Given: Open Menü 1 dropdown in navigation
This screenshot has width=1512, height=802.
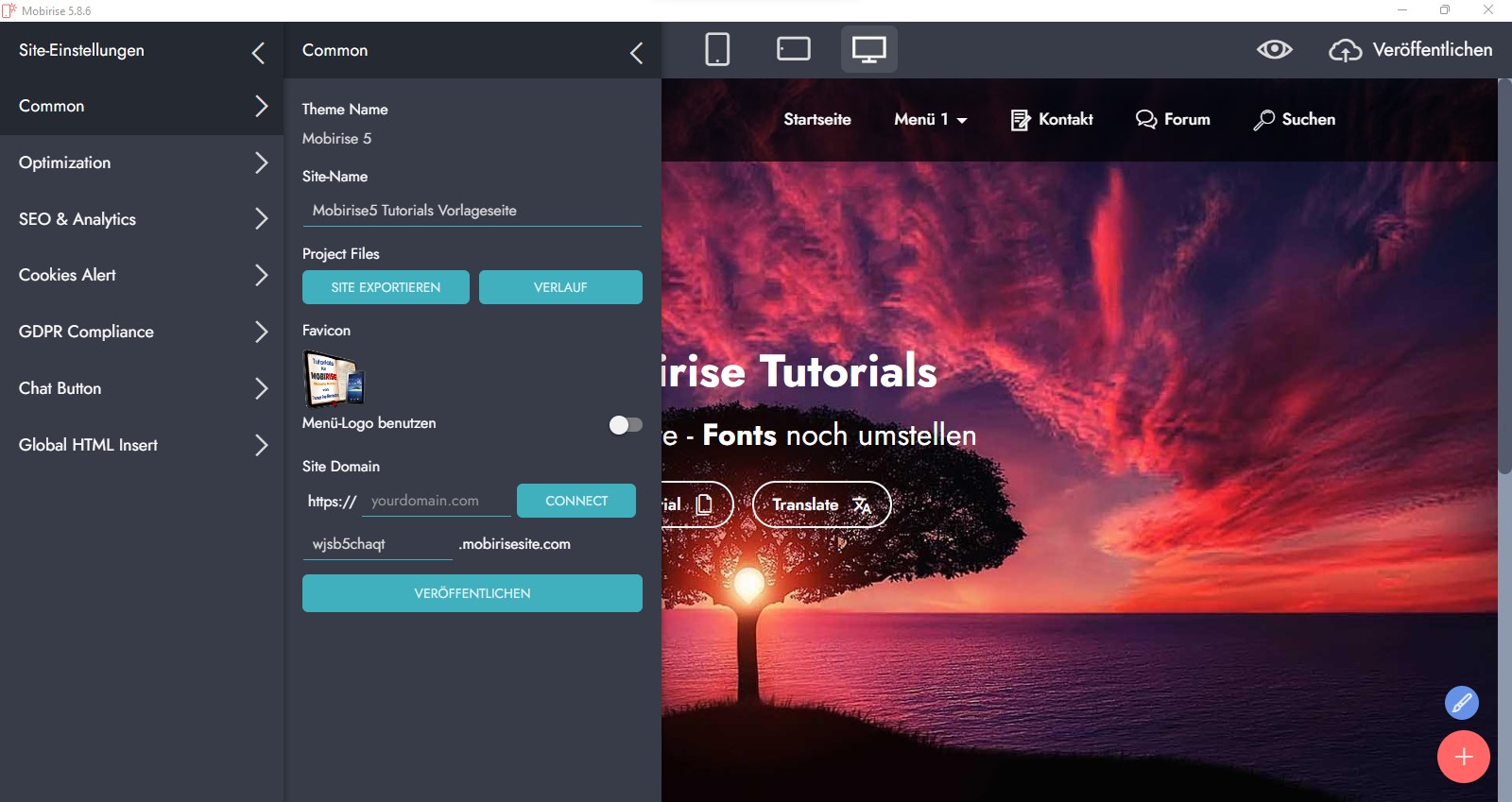Looking at the screenshot, I should [x=930, y=120].
